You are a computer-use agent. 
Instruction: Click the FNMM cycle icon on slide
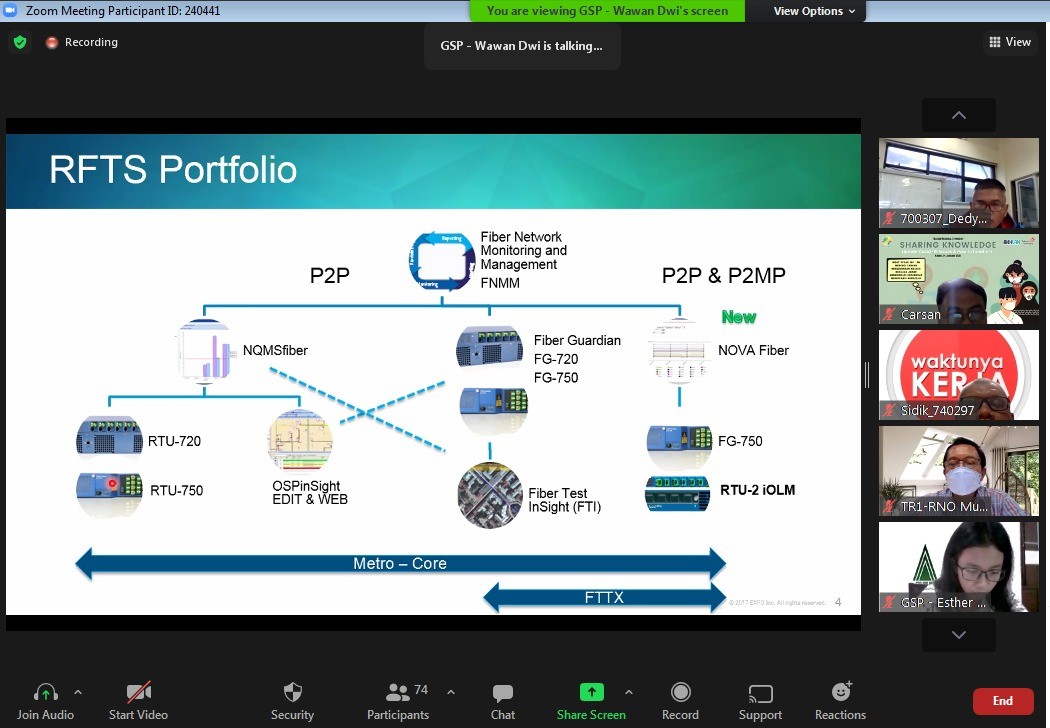441,261
